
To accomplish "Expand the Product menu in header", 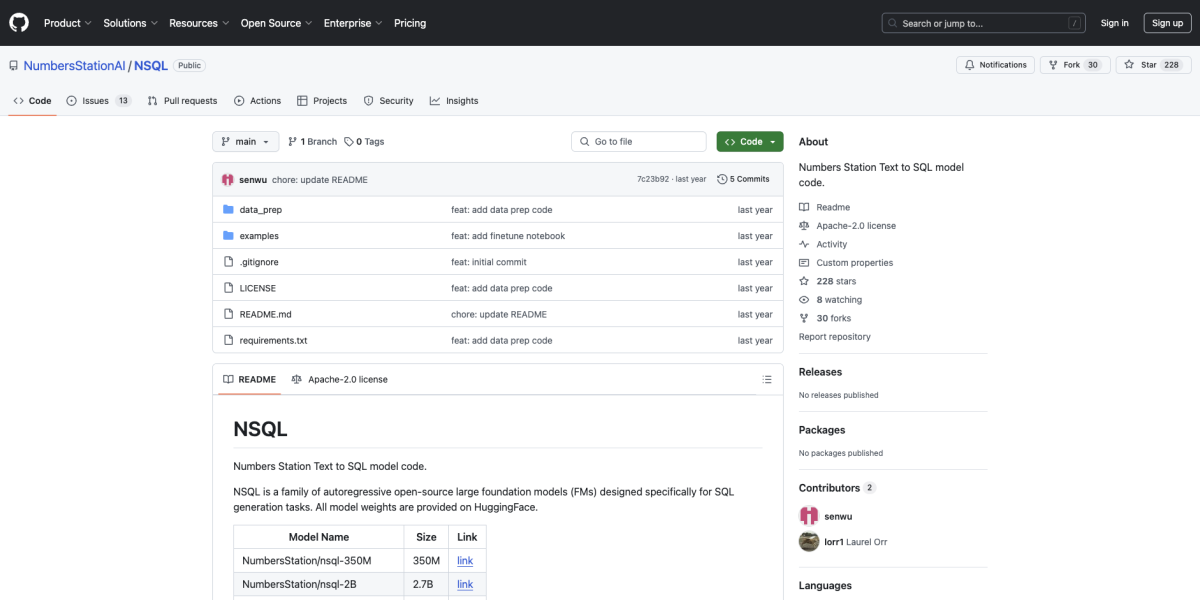I will (x=68, y=23).
